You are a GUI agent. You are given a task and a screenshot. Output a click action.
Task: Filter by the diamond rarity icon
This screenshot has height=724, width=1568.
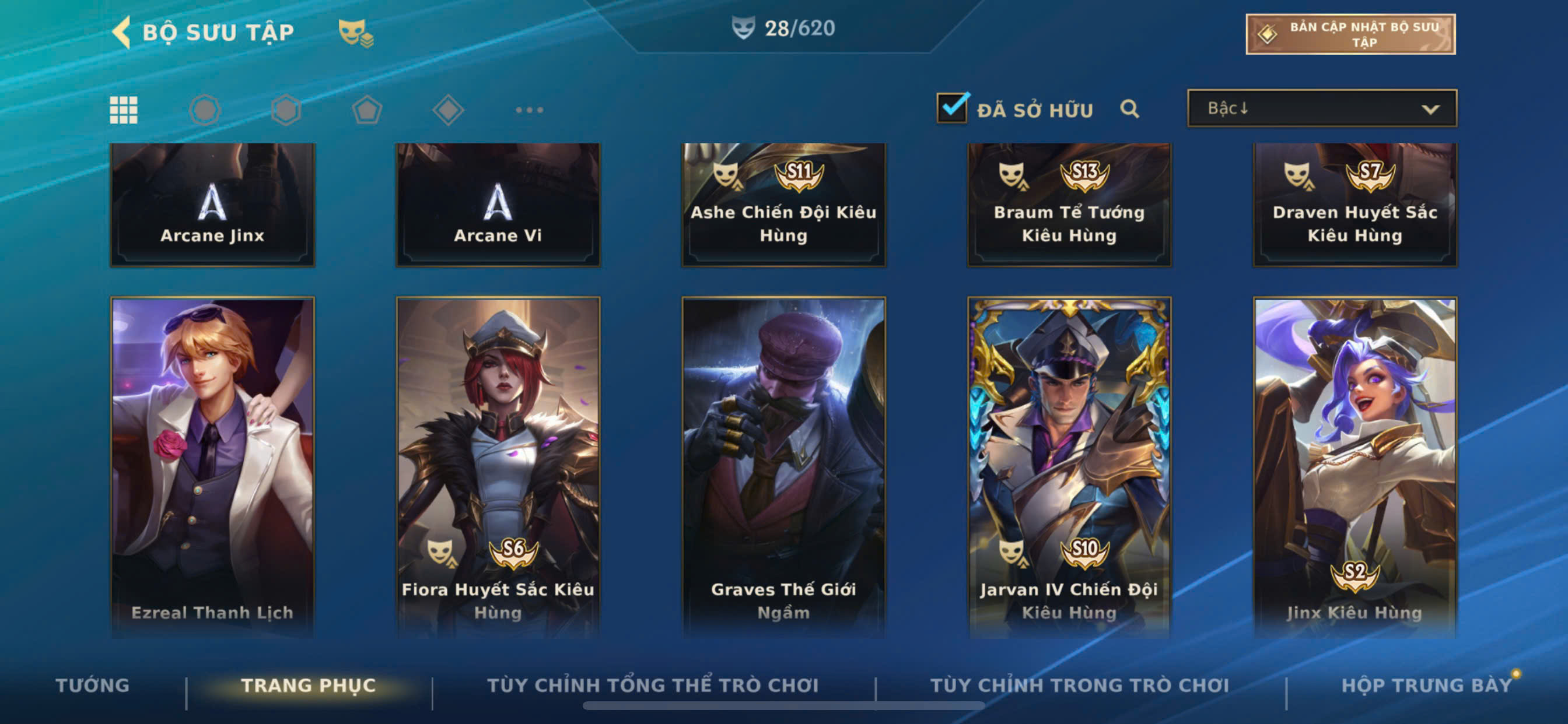click(x=448, y=110)
